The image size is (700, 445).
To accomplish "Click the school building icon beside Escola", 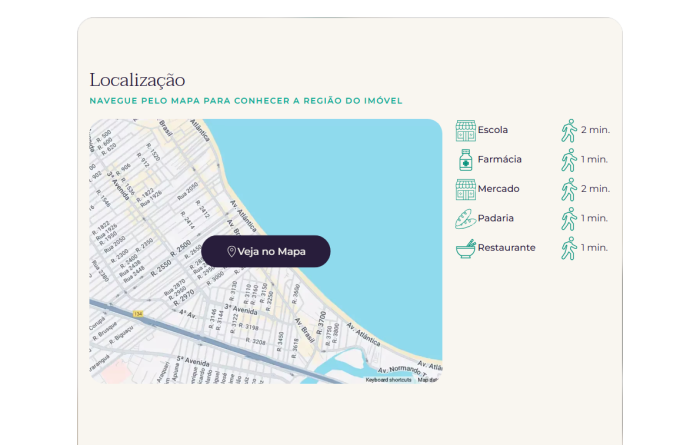I will 465,130.
